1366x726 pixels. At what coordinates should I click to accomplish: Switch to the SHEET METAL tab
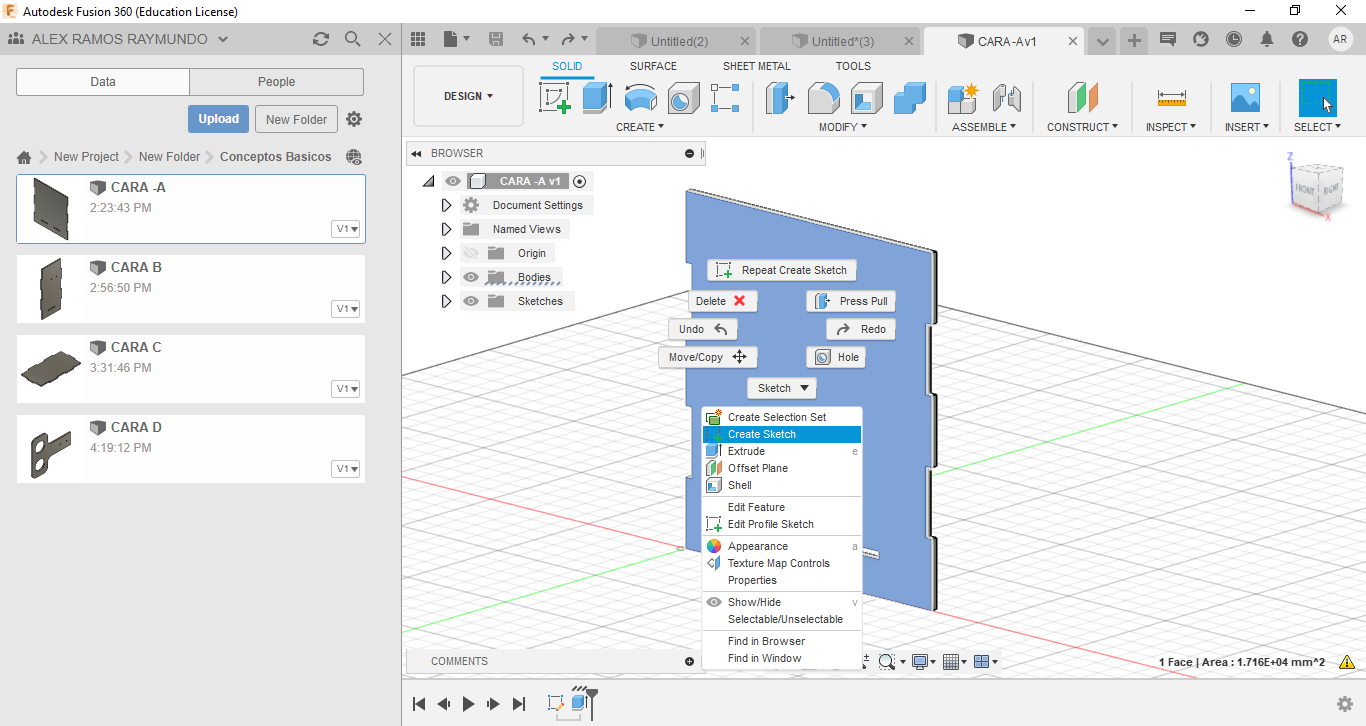[757, 66]
